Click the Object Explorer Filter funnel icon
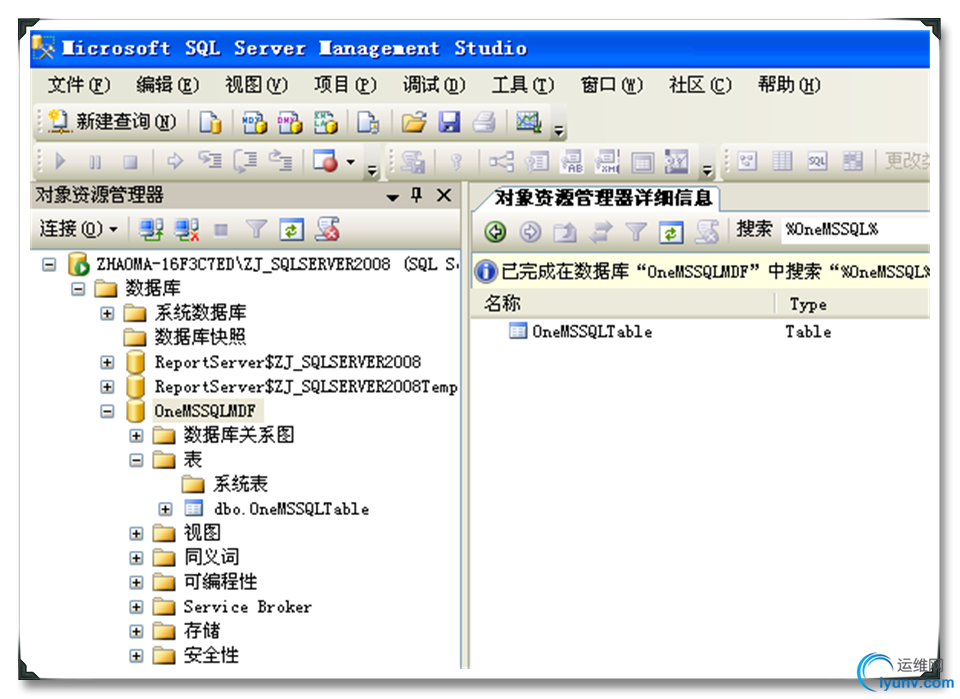 pos(256,230)
